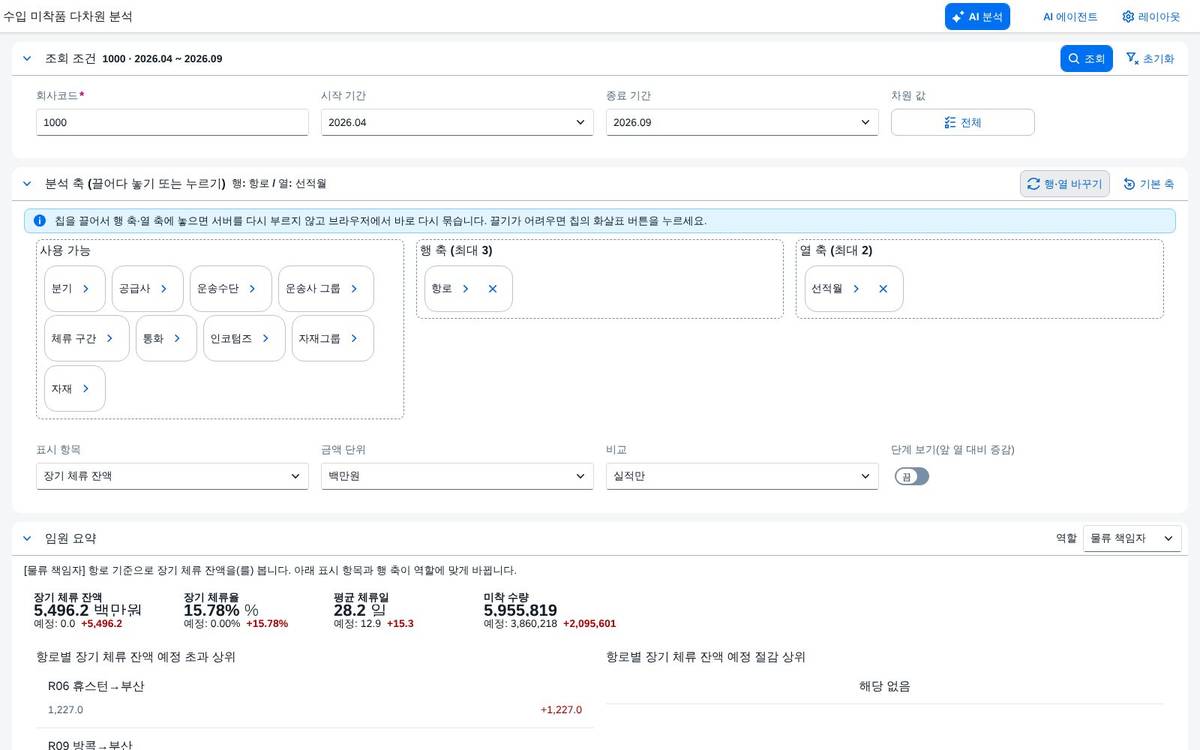Open the 시작 기간 dropdown
The width and height of the screenshot is (1200, 750).
(457, 122)
